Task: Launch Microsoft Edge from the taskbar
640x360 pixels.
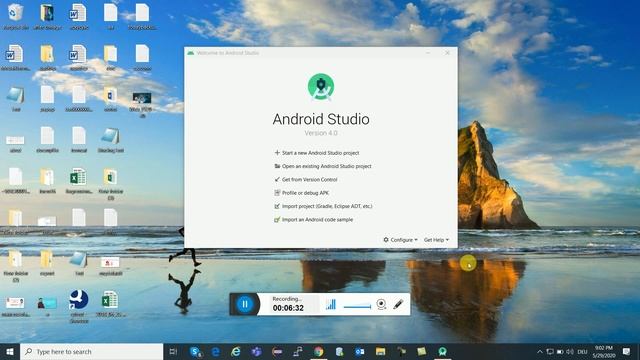Action: pos(216,351)
